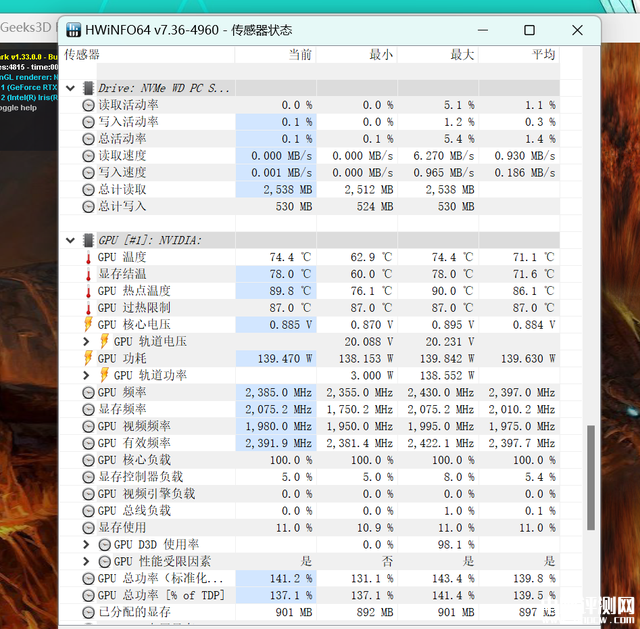Click the thermometer icon beside GPU 温度

(x=88, y=258)
